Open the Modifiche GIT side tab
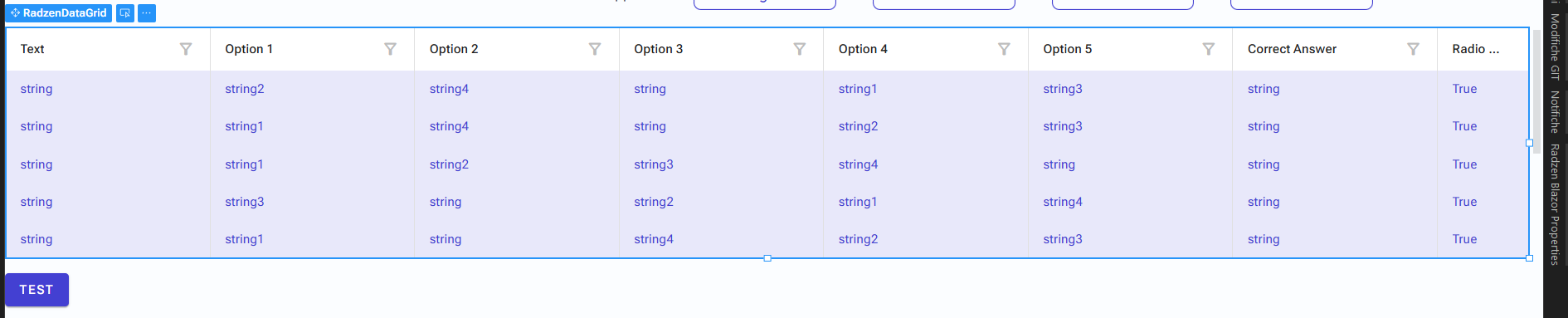The image size is (1568, 318). point(1555,46)
